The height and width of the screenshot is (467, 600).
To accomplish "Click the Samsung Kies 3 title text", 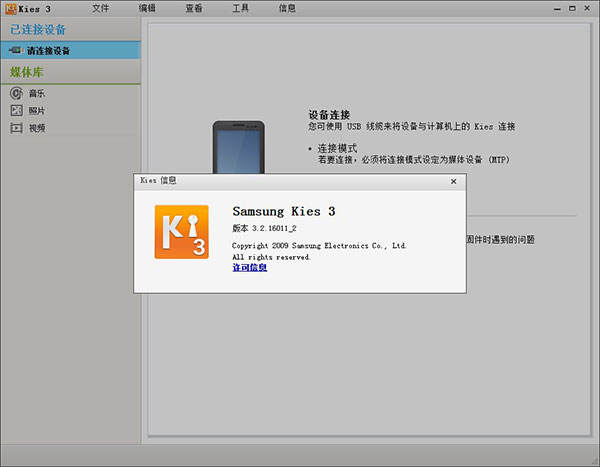I will [x=284, y=211].
